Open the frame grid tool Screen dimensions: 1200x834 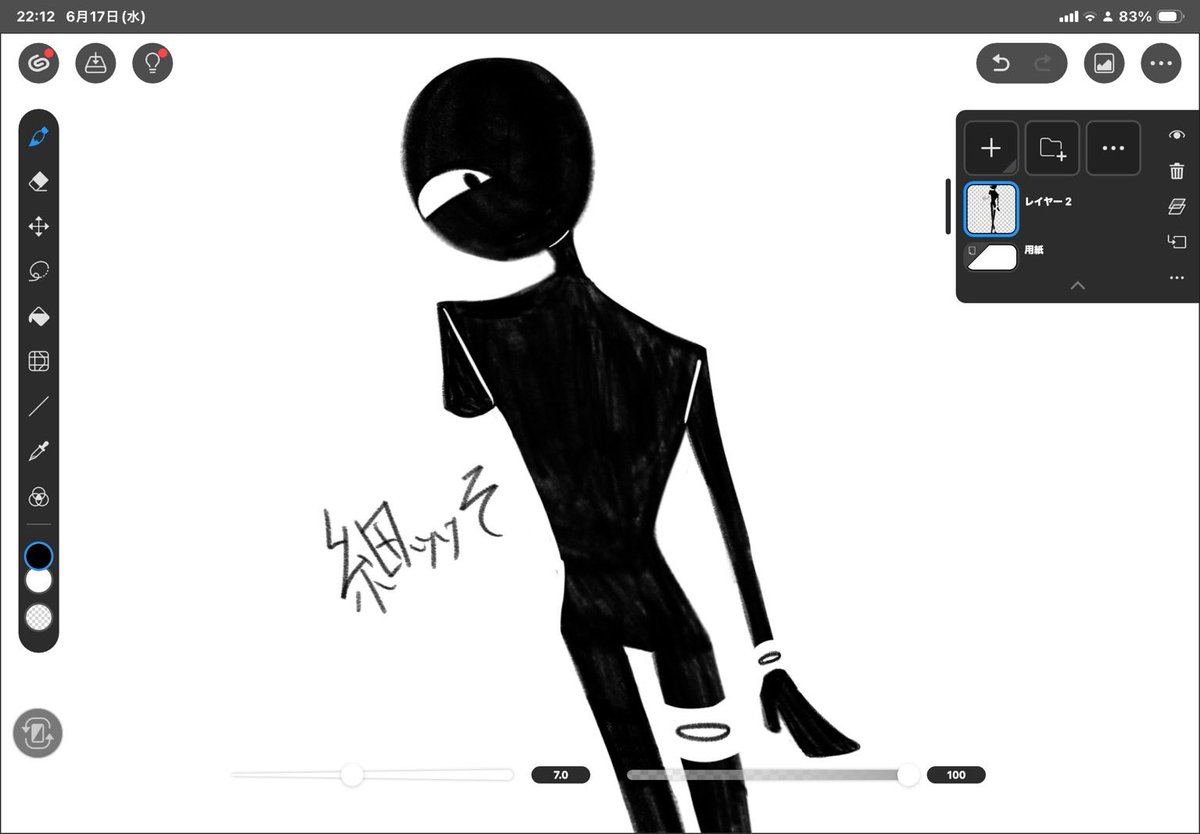pos(39,361)
